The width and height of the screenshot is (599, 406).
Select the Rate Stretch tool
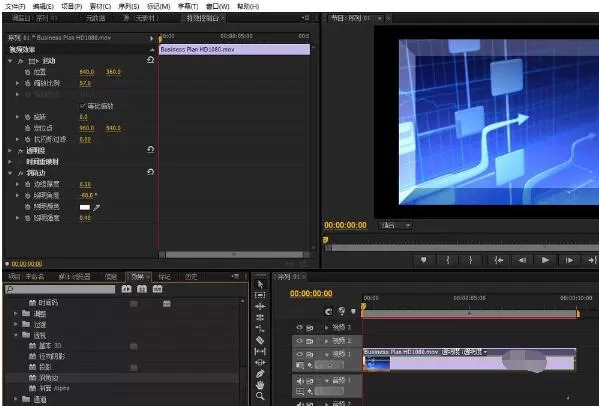point(260,328)
